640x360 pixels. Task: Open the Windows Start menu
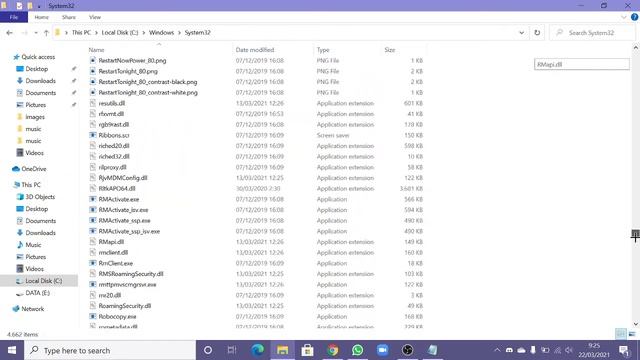12,350
